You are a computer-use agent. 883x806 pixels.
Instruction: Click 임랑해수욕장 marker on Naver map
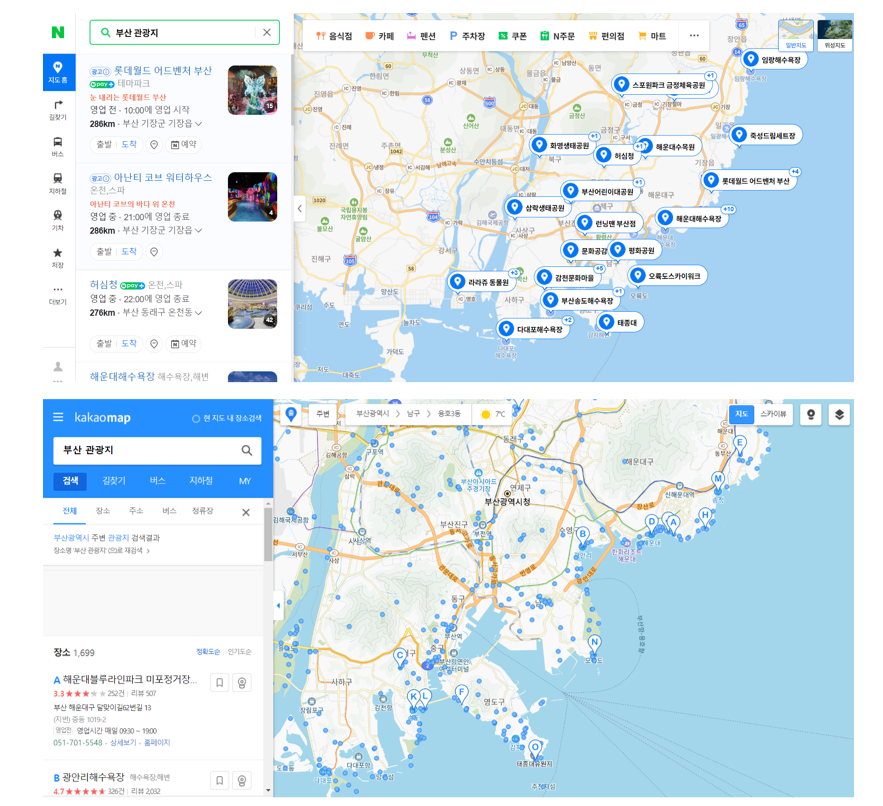[774, 59]
